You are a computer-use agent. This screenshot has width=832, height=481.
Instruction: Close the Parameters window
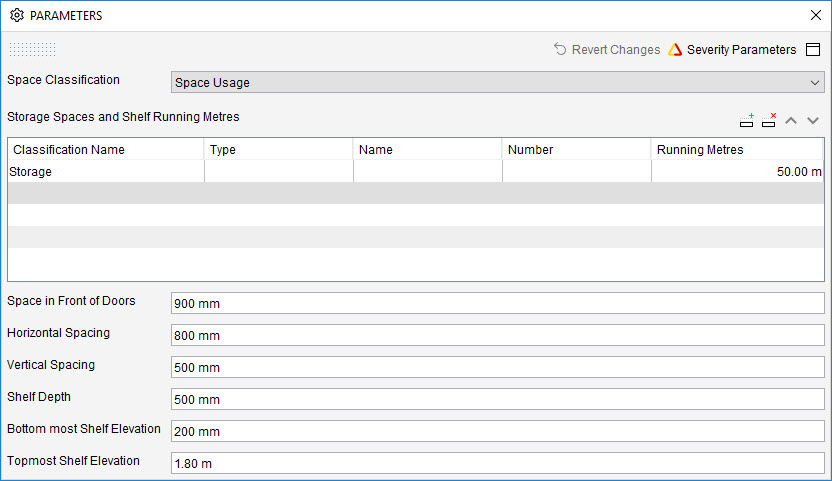click(816, 15)
